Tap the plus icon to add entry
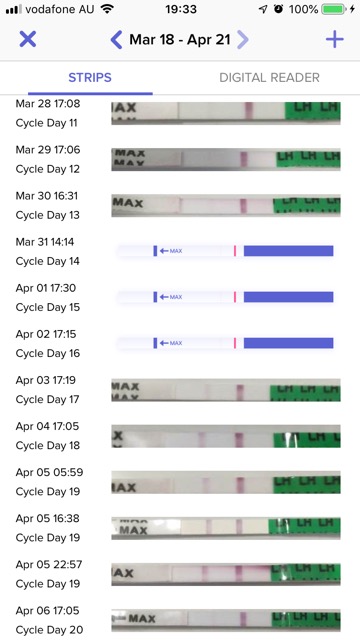Viewport: 360px width, 640px height. [x=334, y=40]
